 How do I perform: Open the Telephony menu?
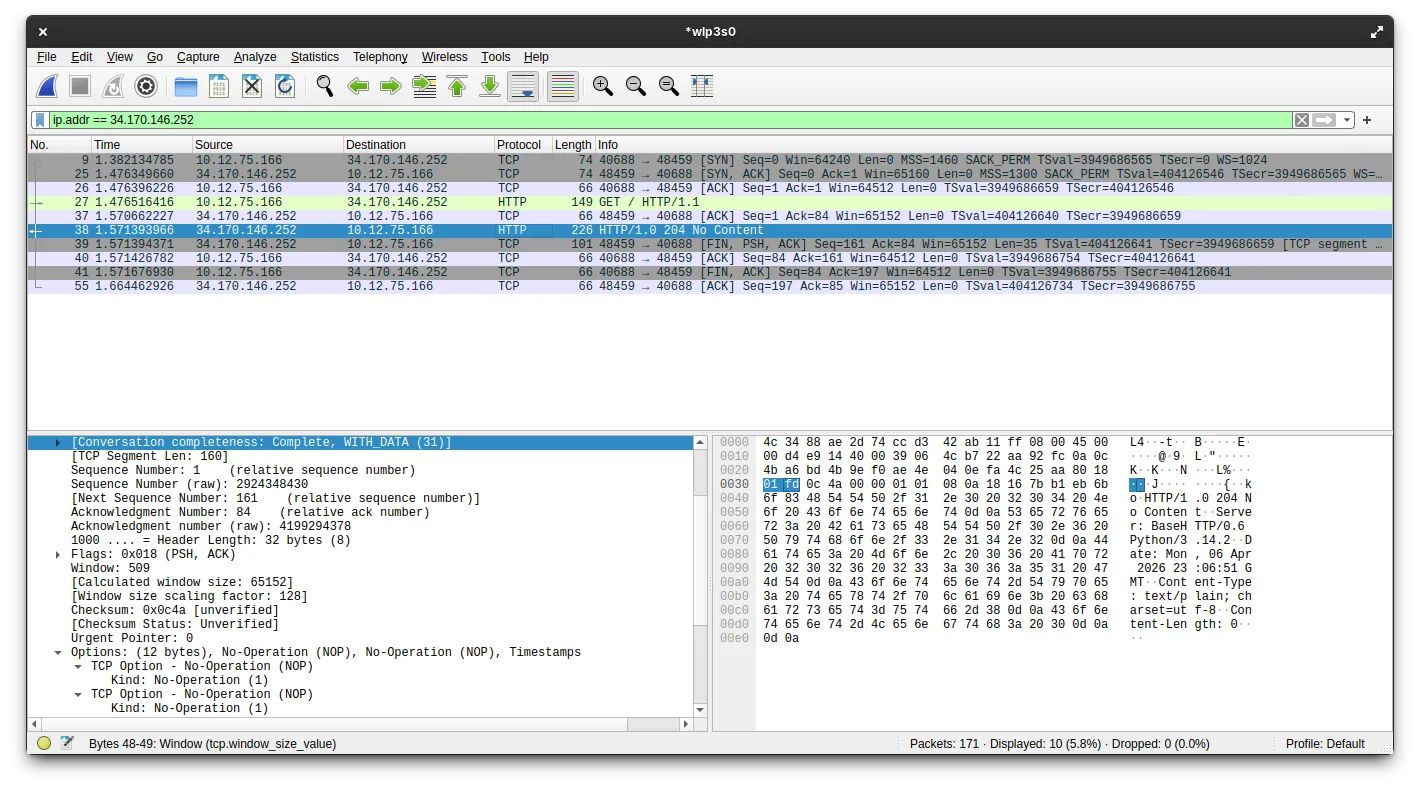[380, 57]
